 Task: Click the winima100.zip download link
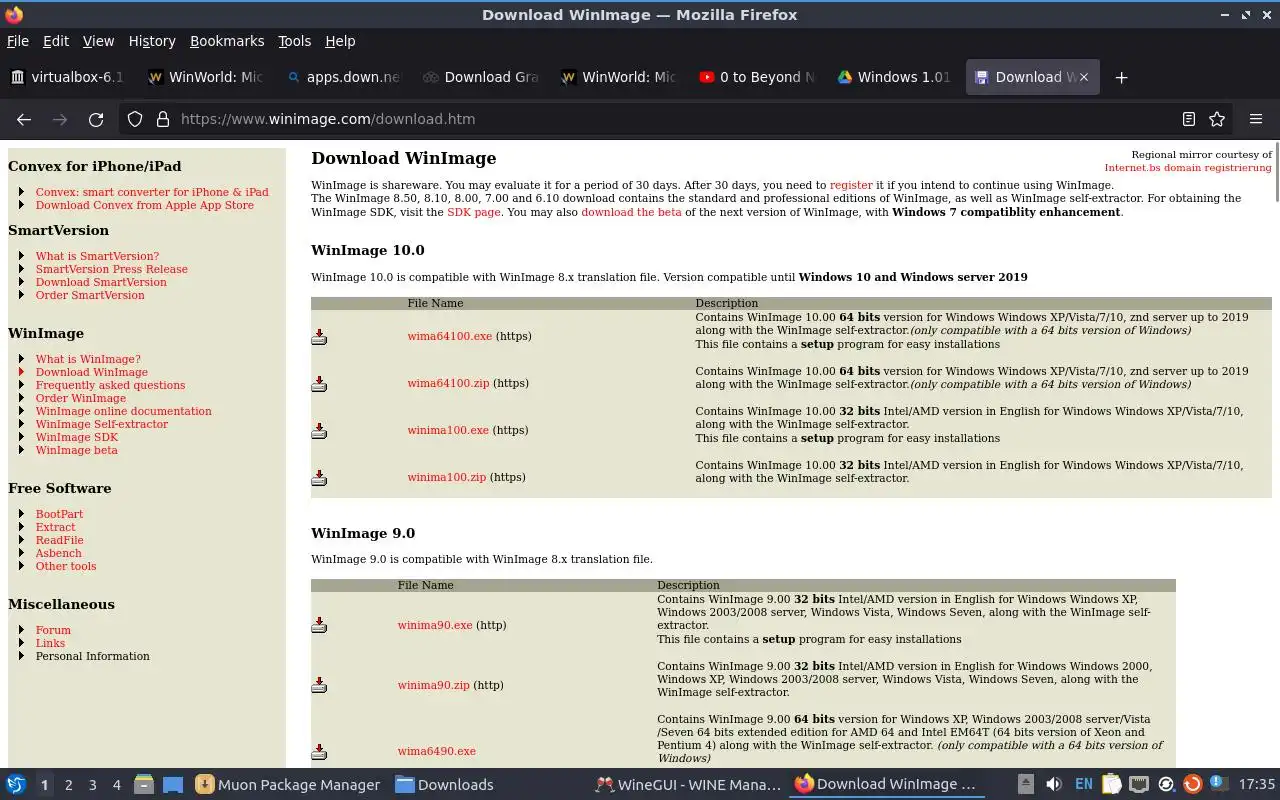coord(447,477)
